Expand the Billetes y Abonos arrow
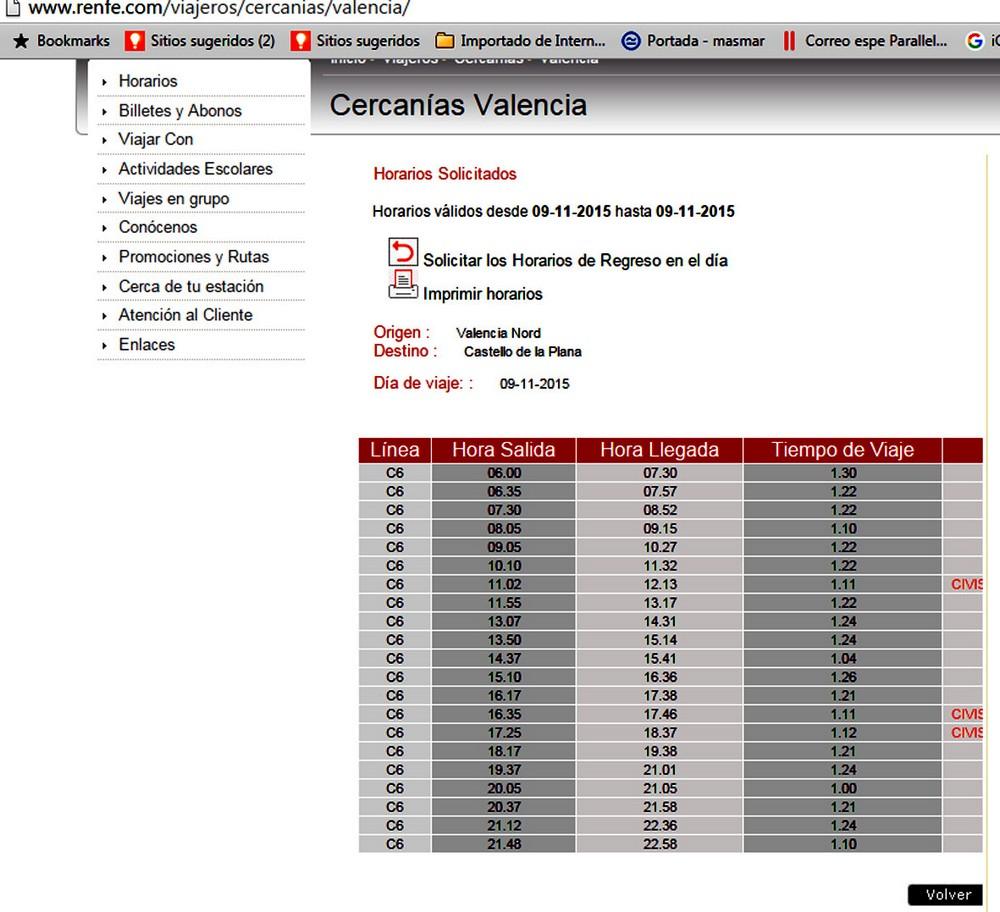 [105, 111]
